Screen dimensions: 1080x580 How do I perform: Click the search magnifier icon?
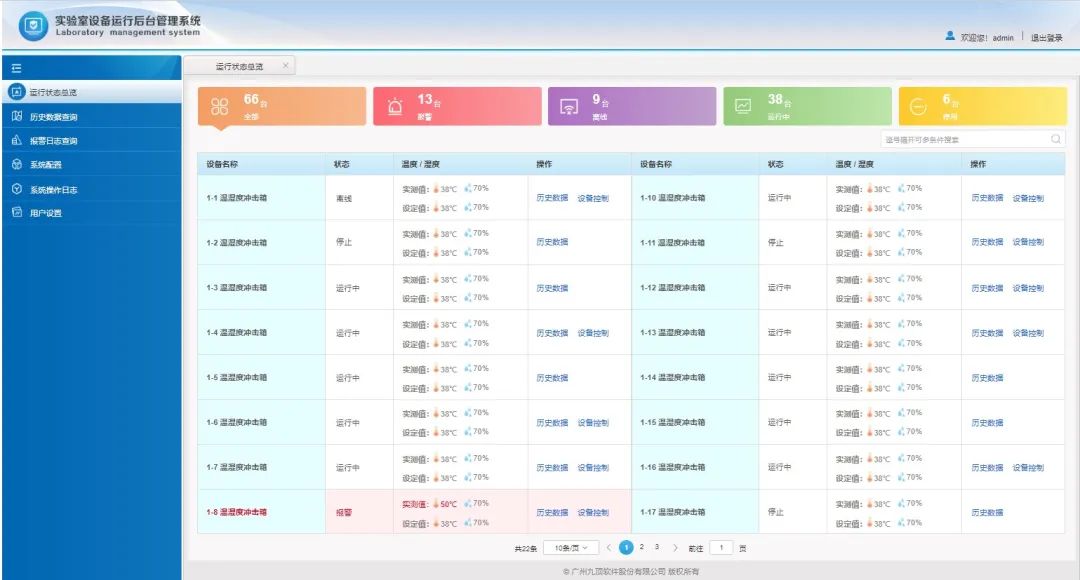[x=1056, y=140]
